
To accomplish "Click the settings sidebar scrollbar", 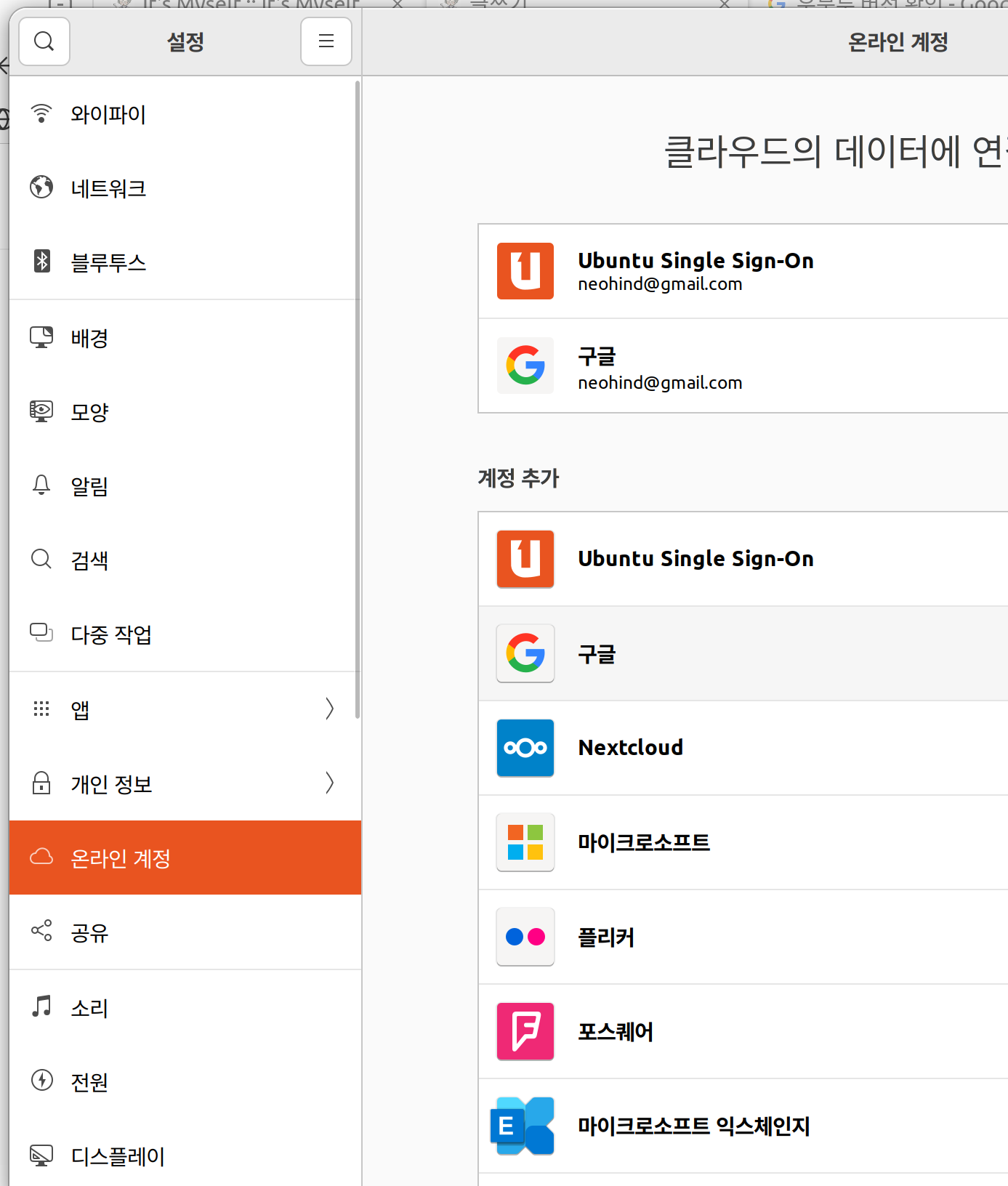I will pyautogui.click(x=357, y=400).
